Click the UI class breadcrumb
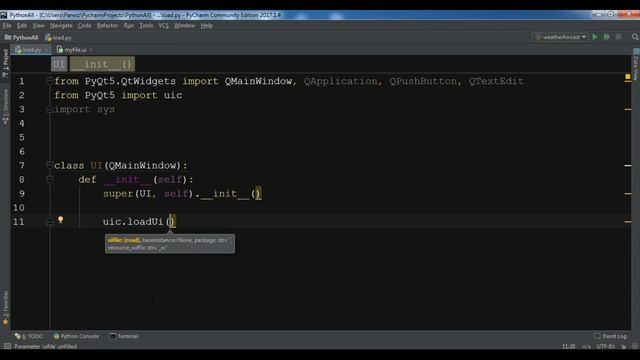640x360 pixels. (59, 64)
